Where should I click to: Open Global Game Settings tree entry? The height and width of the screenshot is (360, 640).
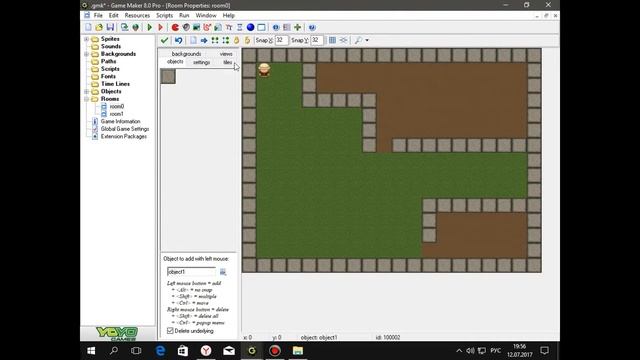[x=125, y=129]
